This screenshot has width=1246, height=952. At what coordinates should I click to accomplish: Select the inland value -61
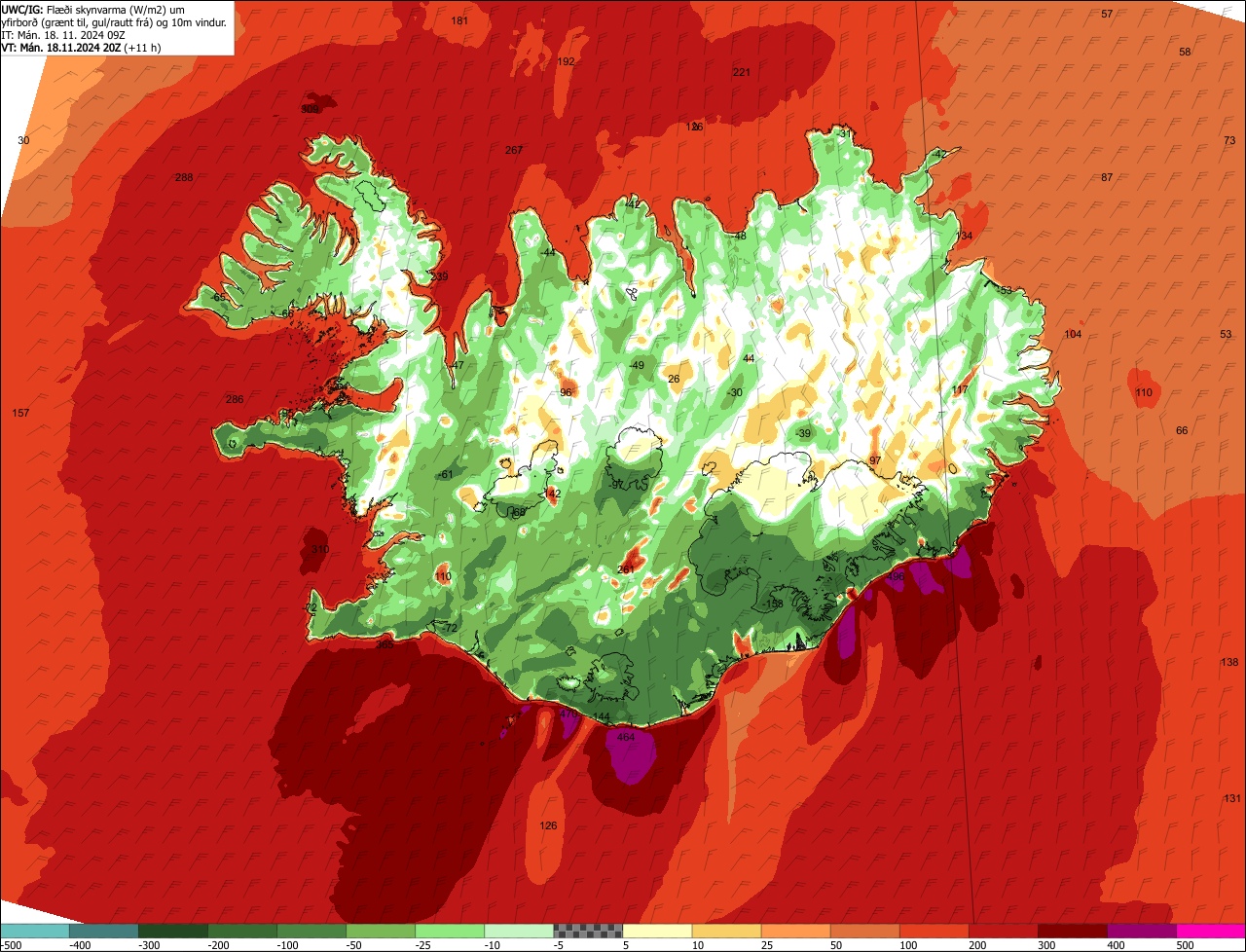click(445, 474)
